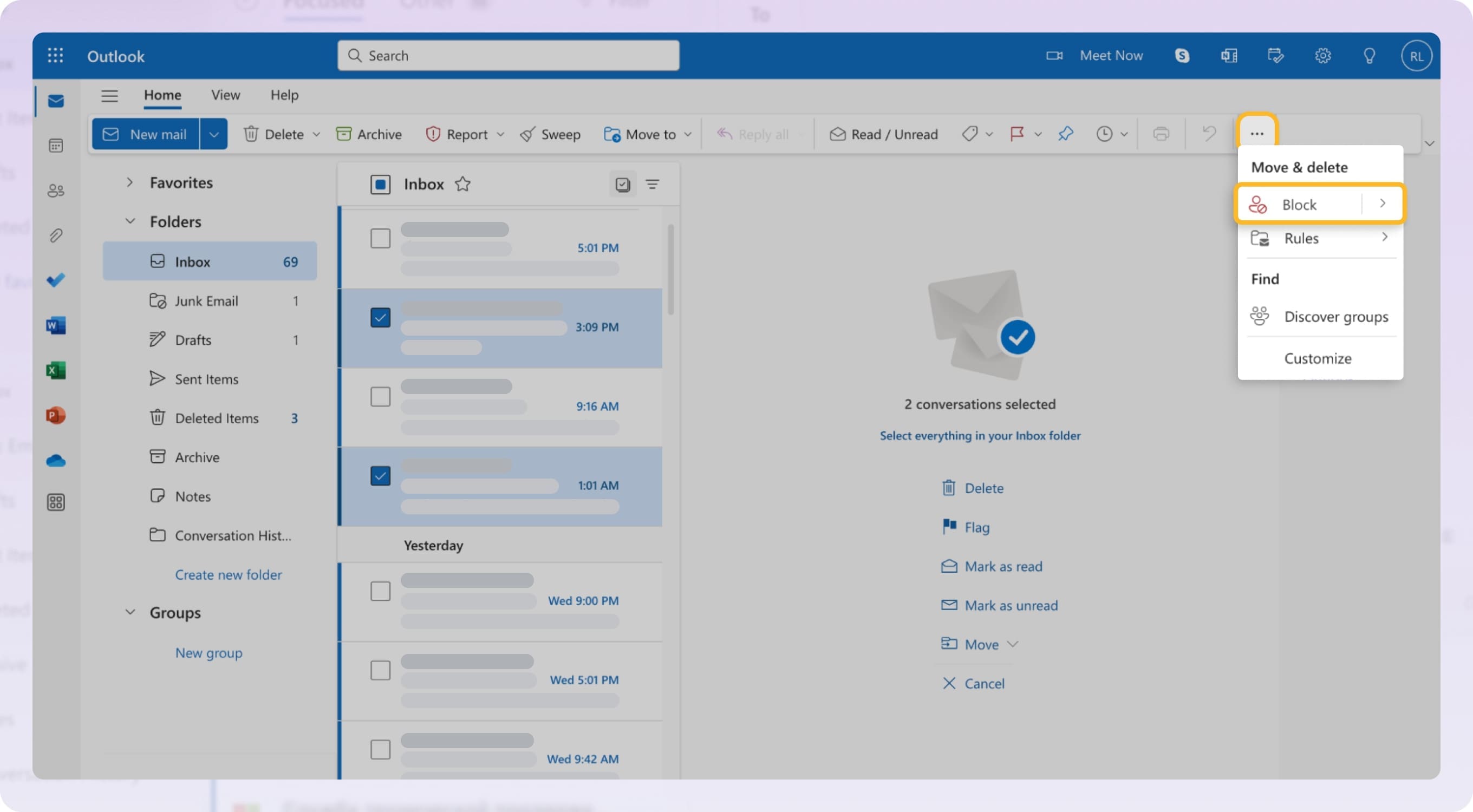Click Select everything in your Inbox folder
Viewport: 1473px width, 812px height.
click(x=979, y=435)
